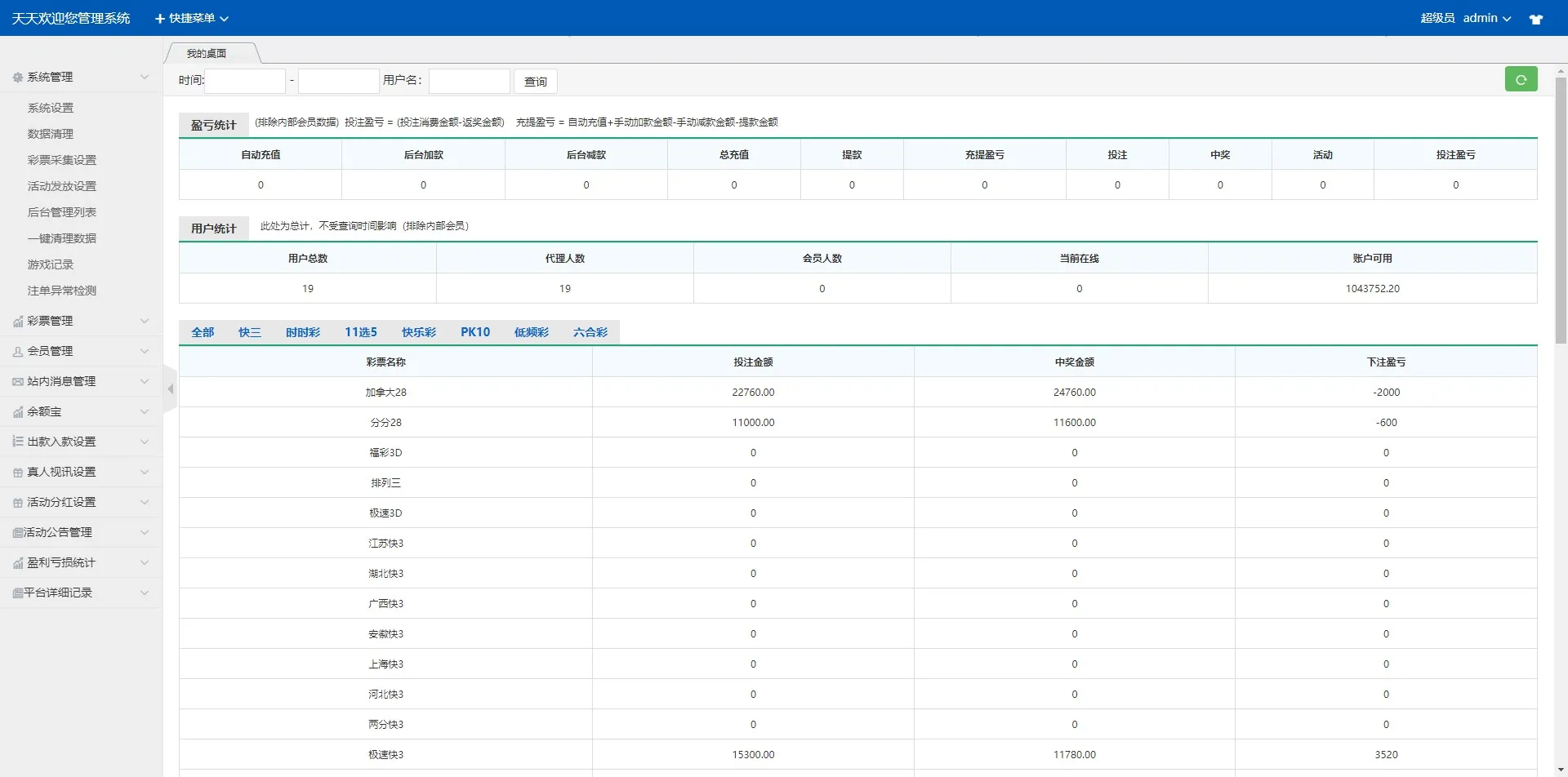The width and height of the screenshot is (1568, 777).
Task: Select the 真人视讯设置 icon in sidebar
Action: coord(16,472)
